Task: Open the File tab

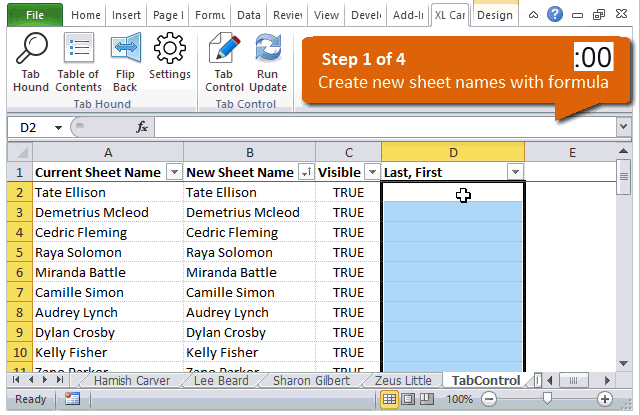Action: (34, 15)
